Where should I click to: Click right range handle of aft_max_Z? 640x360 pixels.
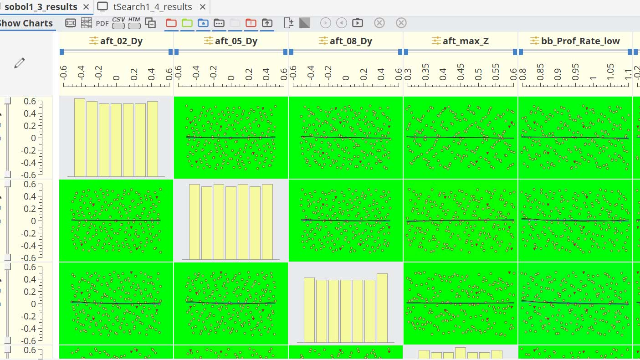tap(515, 52)
